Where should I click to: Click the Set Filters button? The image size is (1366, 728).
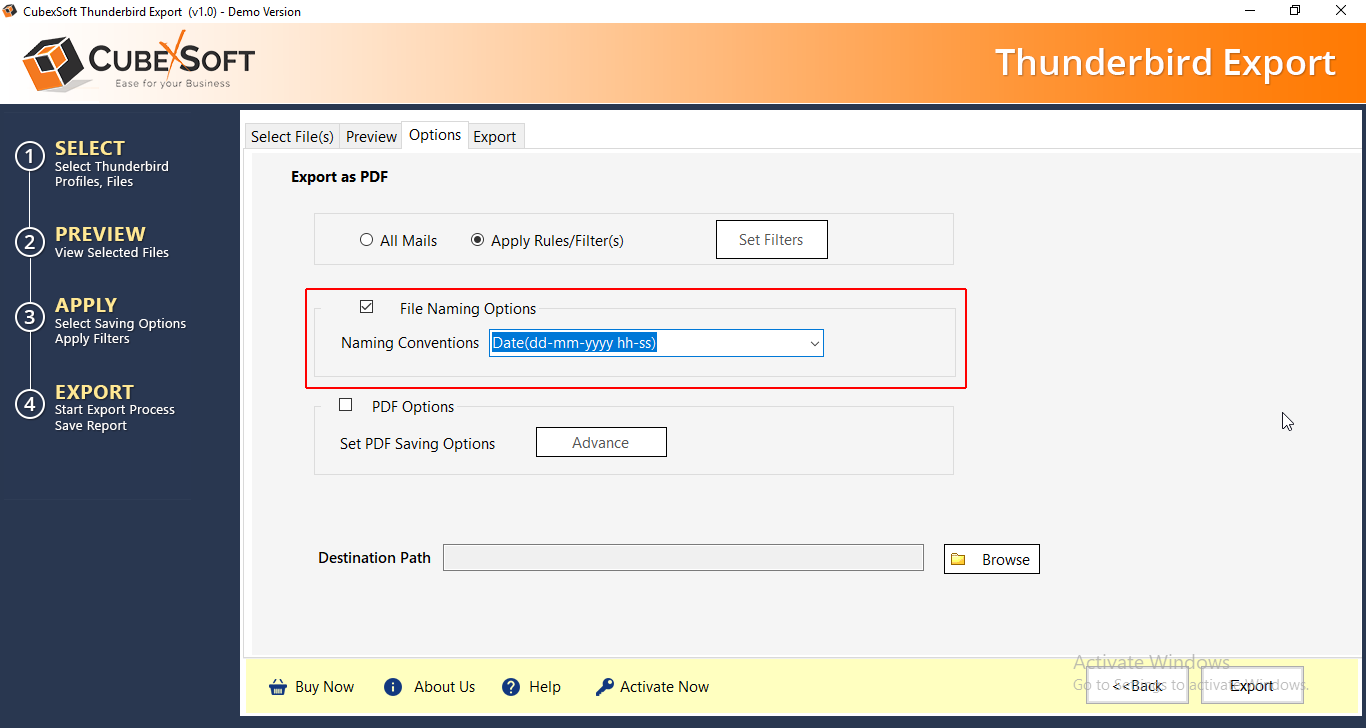771,239
